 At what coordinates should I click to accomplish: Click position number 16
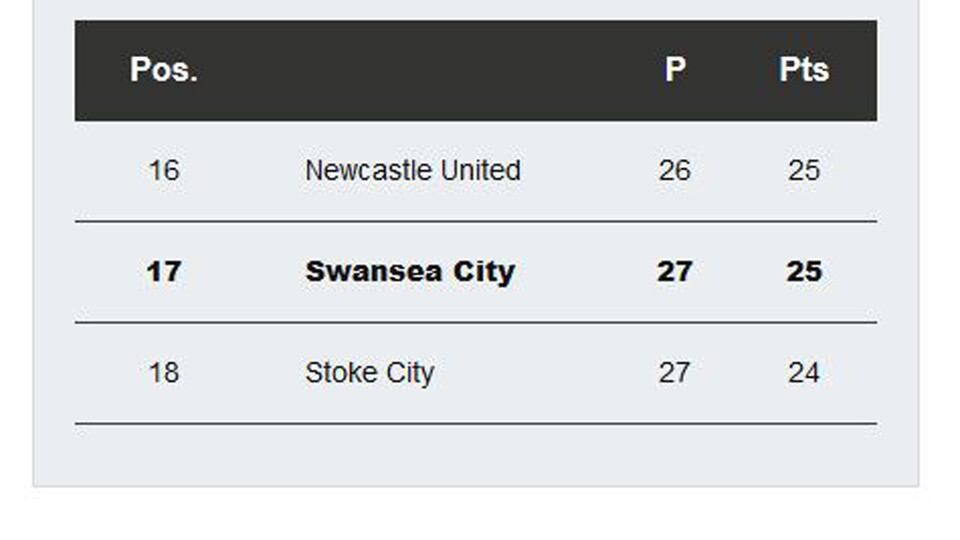click(x=164, y=171)
